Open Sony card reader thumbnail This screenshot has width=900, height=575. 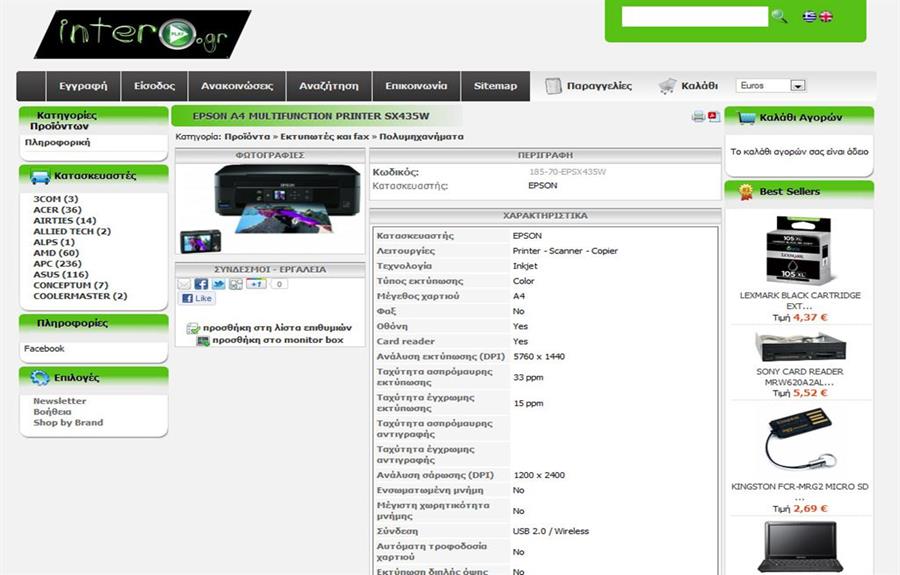pyautogui.click(x=800, y=346)
